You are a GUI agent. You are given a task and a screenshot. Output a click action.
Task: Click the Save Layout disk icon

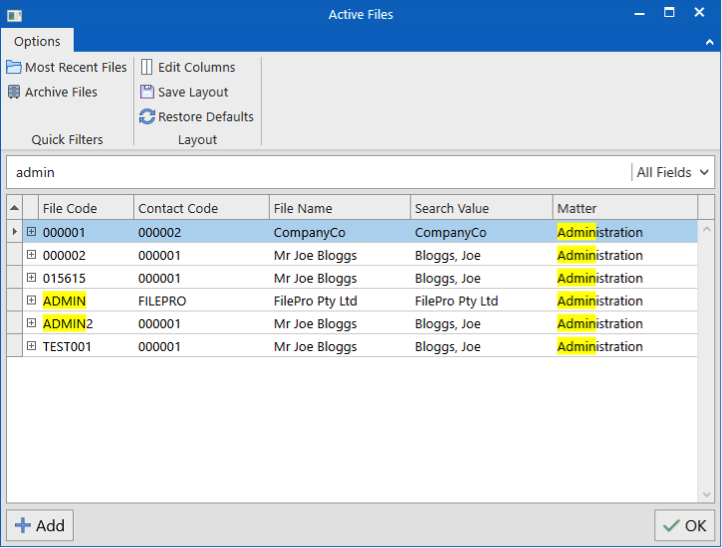[147, 92]
